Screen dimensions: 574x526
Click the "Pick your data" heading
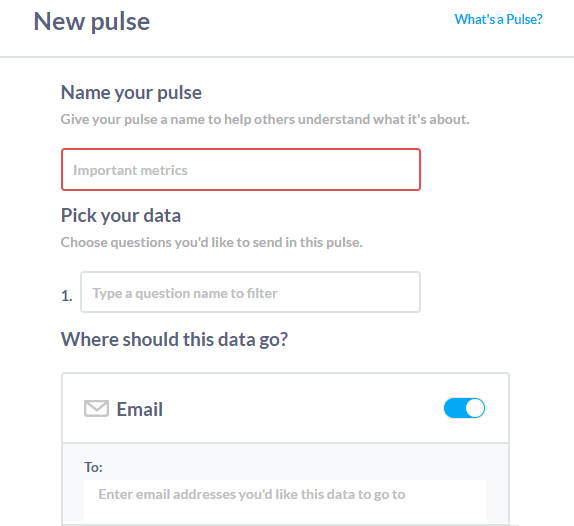coord(121,216)
